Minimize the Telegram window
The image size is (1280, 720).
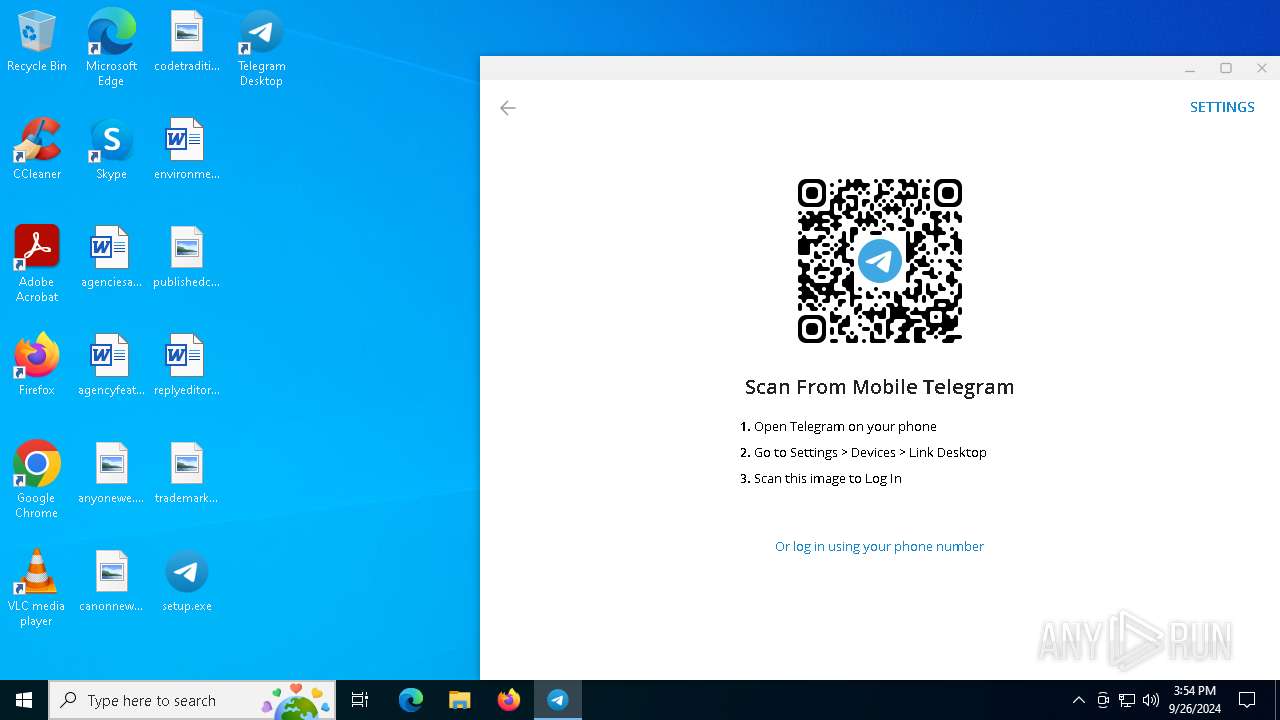pyautogui.click(x=1190, y=68)
